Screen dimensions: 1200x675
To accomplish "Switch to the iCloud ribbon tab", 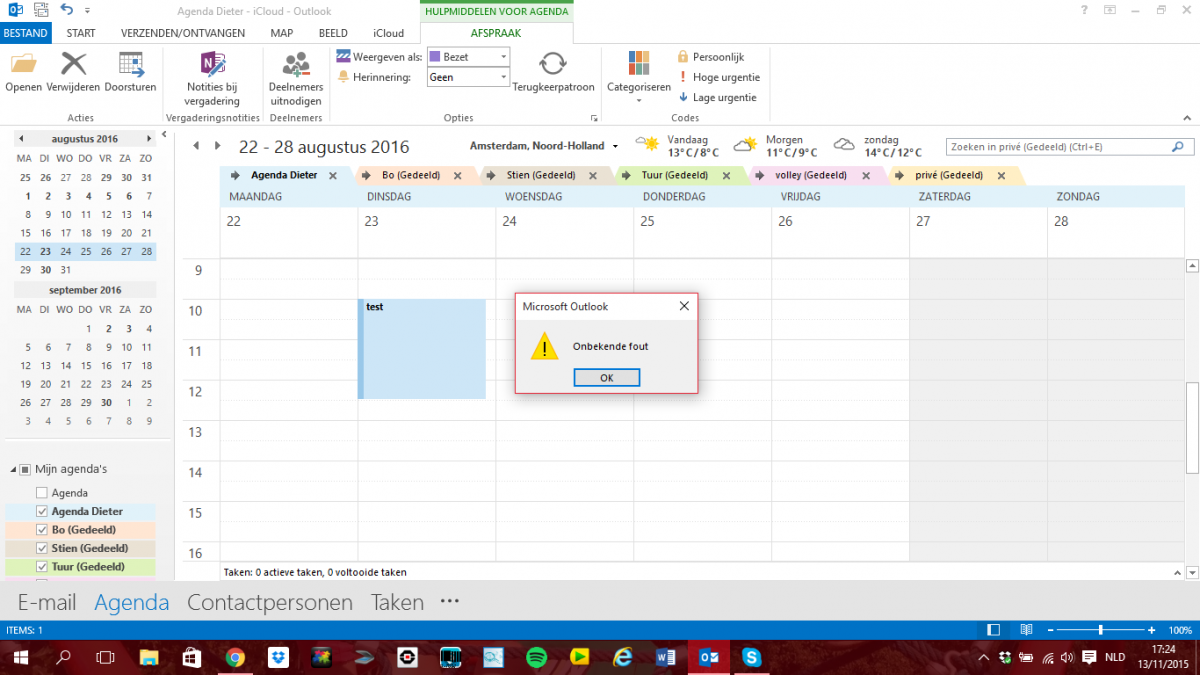I will 388,33.
